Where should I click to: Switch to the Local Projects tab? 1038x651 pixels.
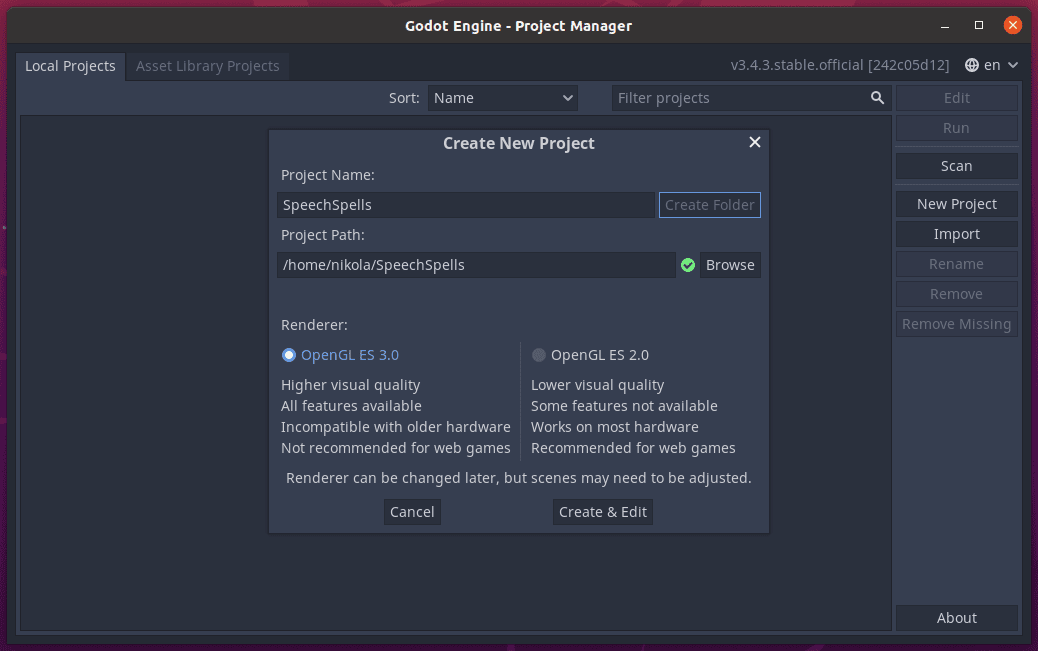[70, 66]
